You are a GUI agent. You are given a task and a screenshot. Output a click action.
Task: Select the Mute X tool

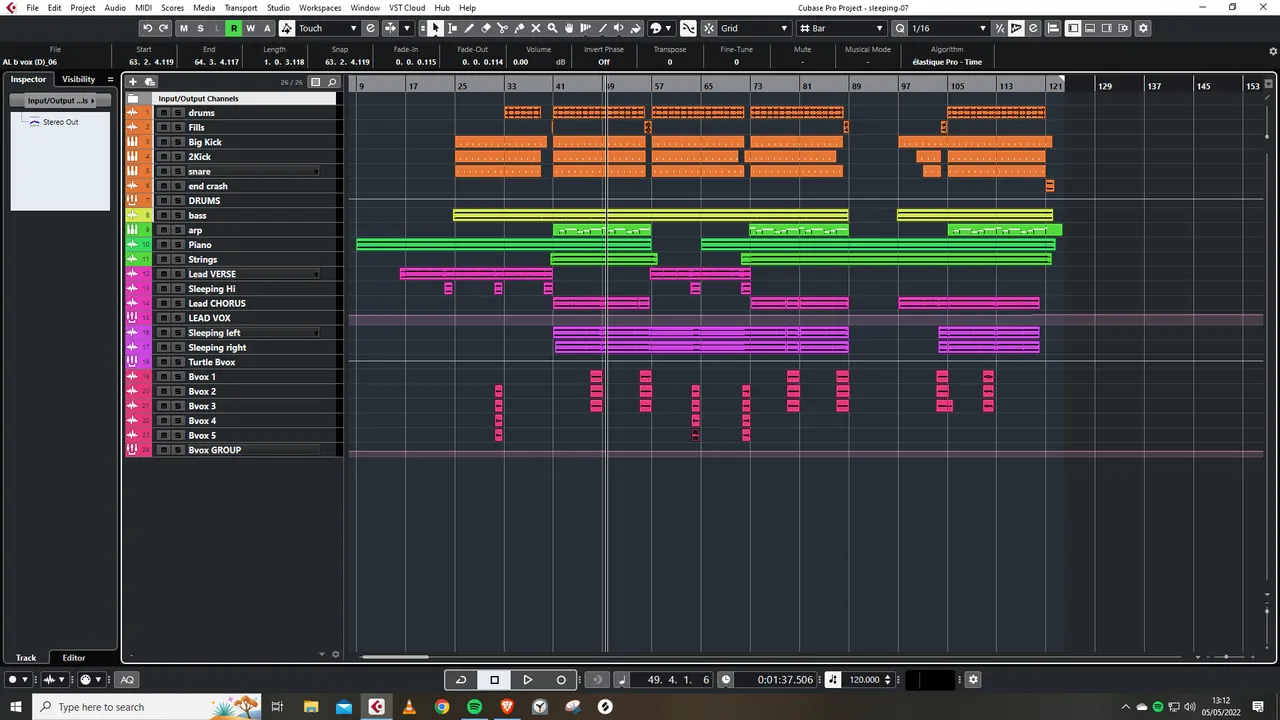(536, 28)
